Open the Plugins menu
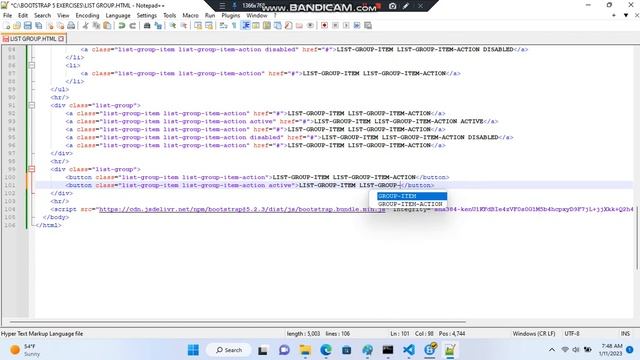640x360 pixels. coord(231,16)
